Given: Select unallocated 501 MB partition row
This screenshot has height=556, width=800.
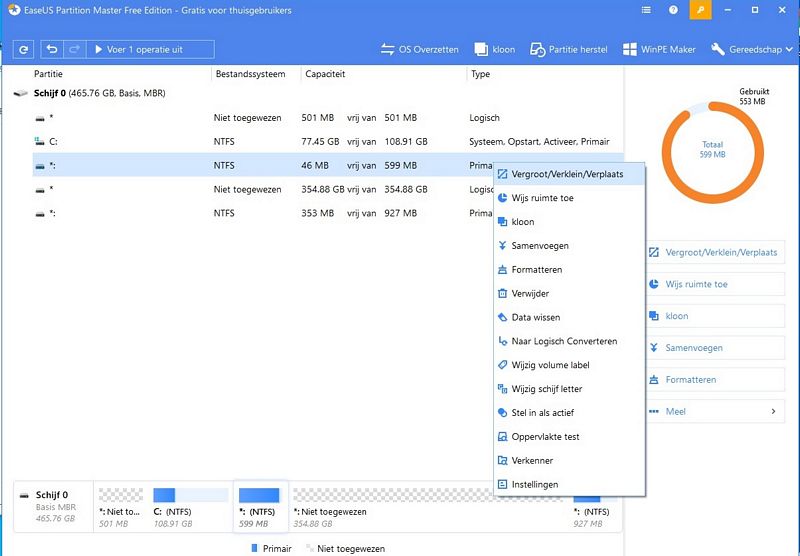Looking at the screenshot, I should click(328, 118).
